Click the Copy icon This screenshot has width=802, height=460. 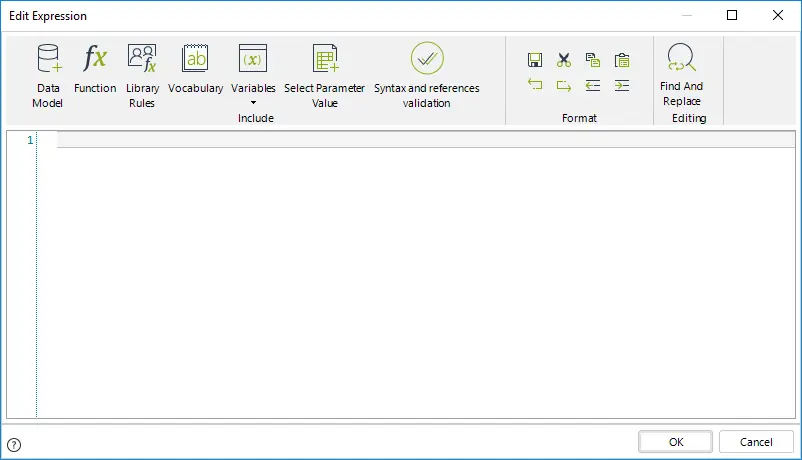point(593,60)
